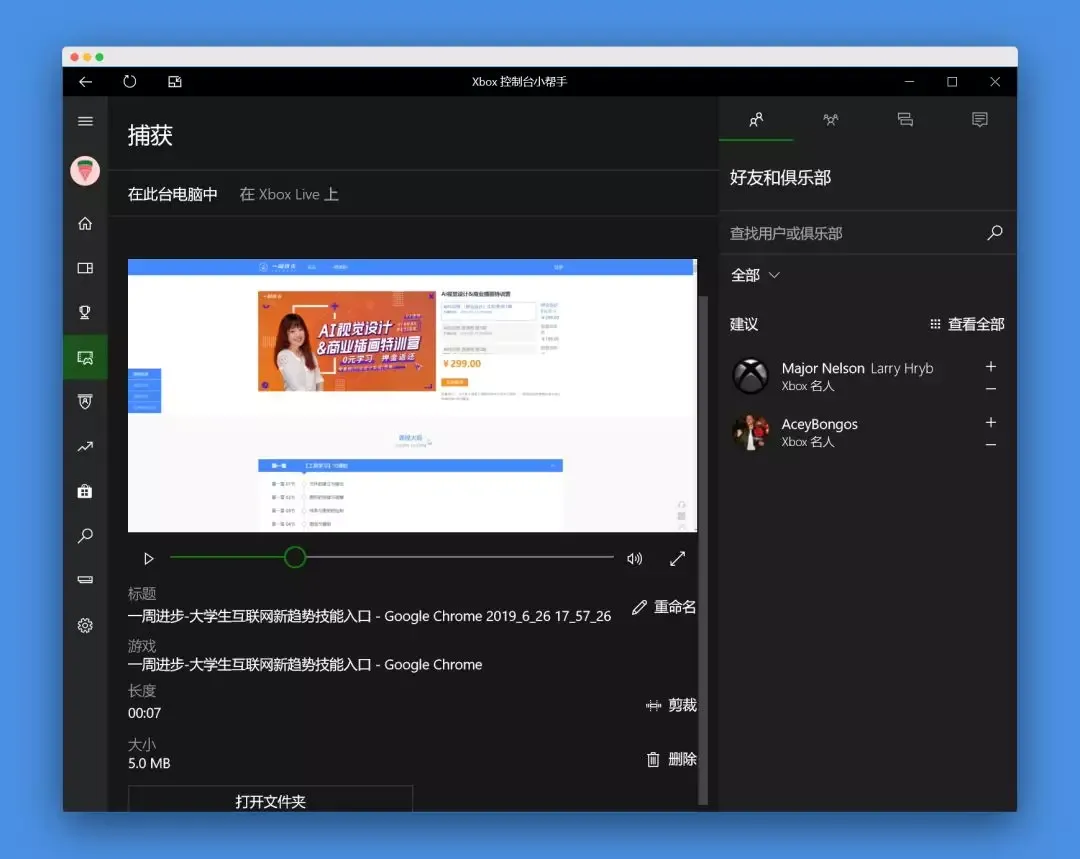The width and height of the screenshot is (1080, 859).
Task: Click the back arrow in title bar
Action: pyautogui.click(x=85, y=82)
